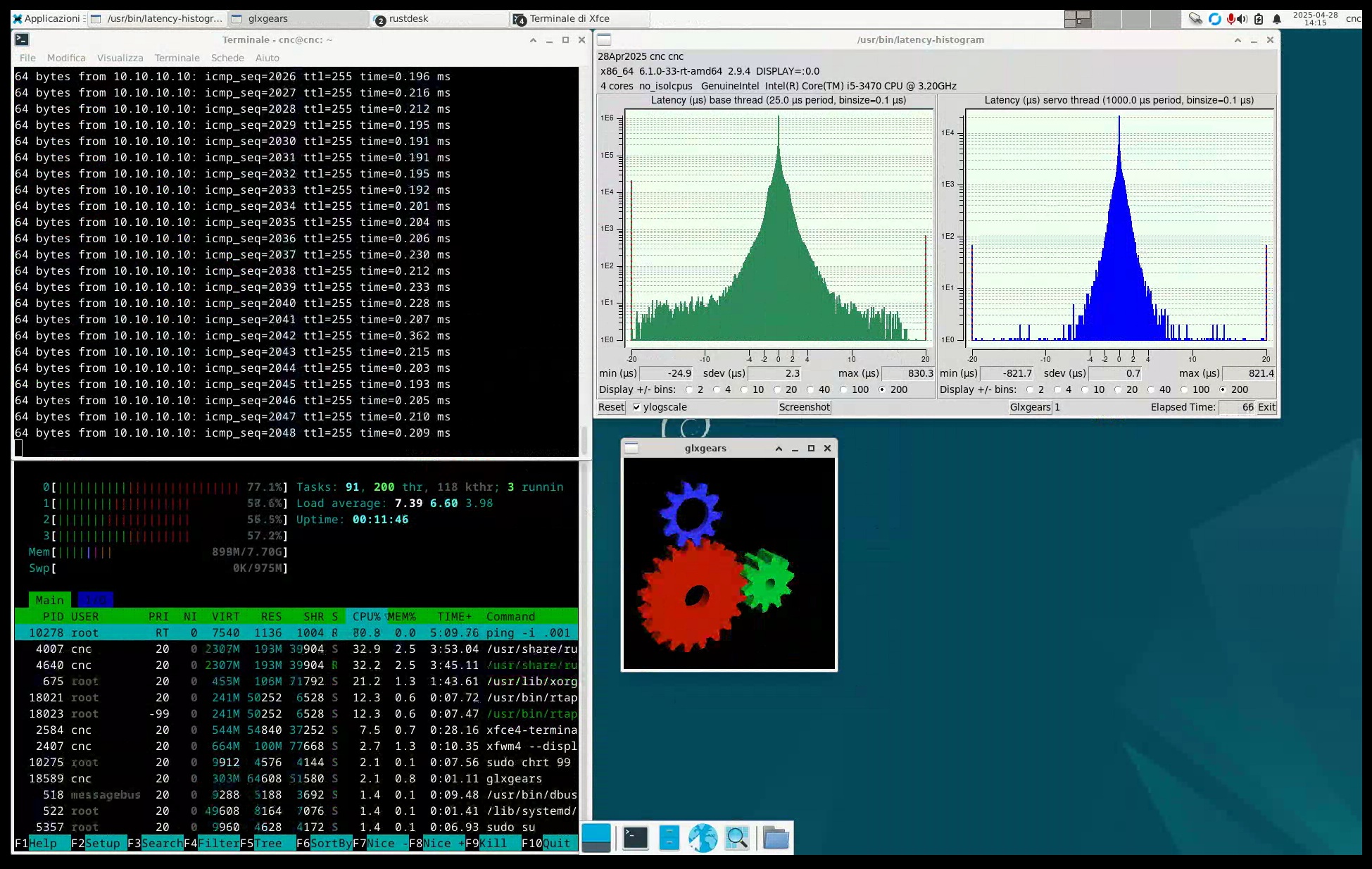This screenshot has width=1372, height=869.
Task: Click the Elapsed Time value field
Action: point(1237,407)
